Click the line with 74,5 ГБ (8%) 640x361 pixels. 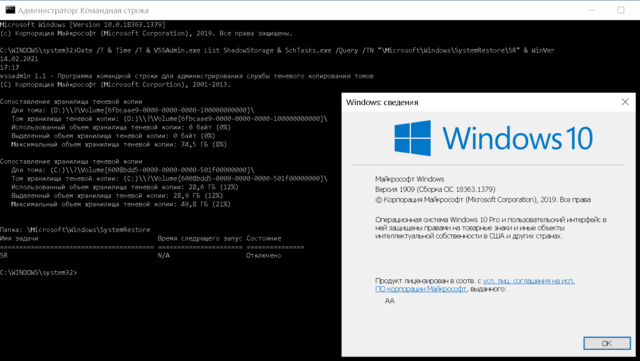pos(119,145)
